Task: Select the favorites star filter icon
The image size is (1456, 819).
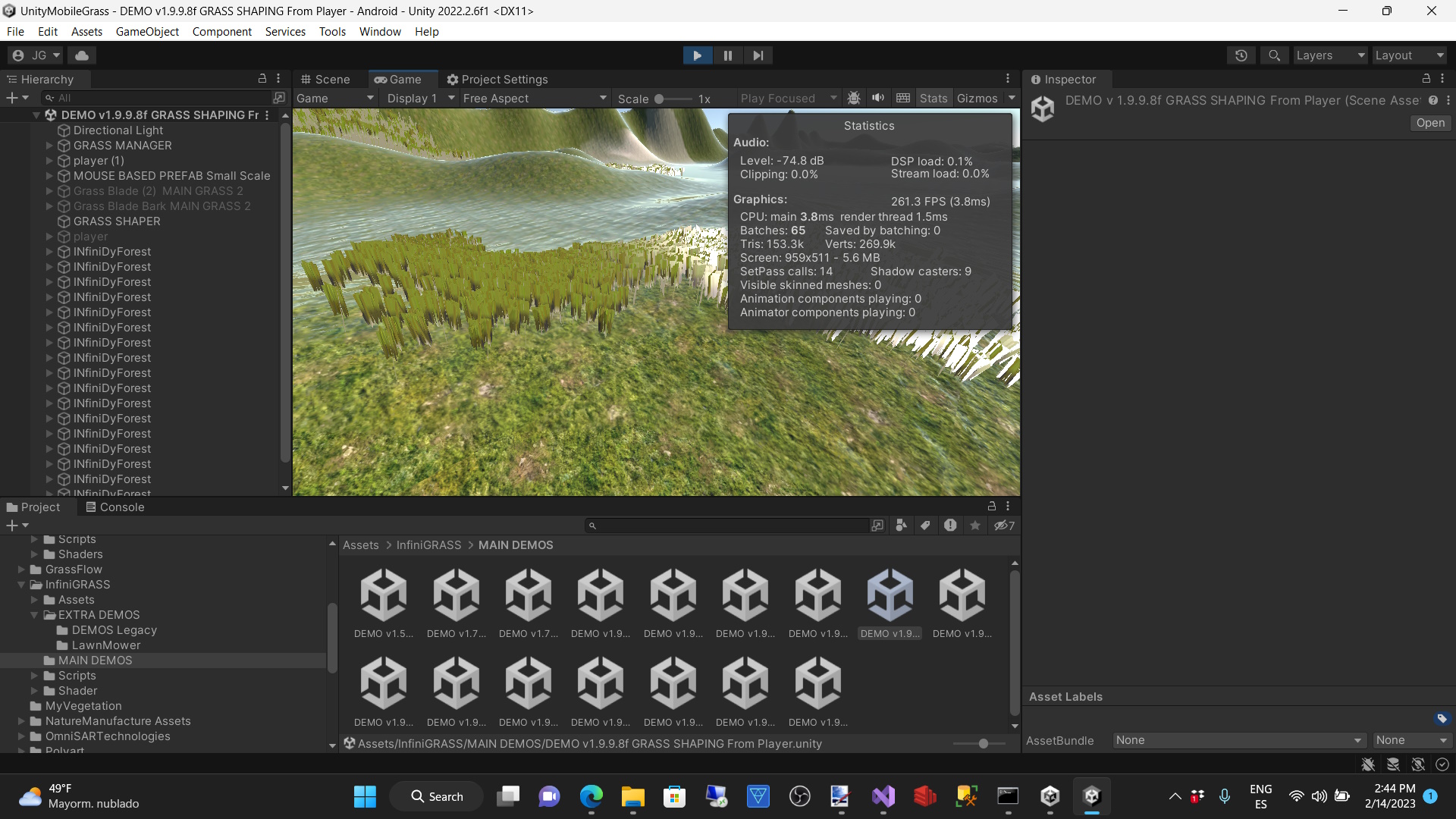Action: click(974, 525)
